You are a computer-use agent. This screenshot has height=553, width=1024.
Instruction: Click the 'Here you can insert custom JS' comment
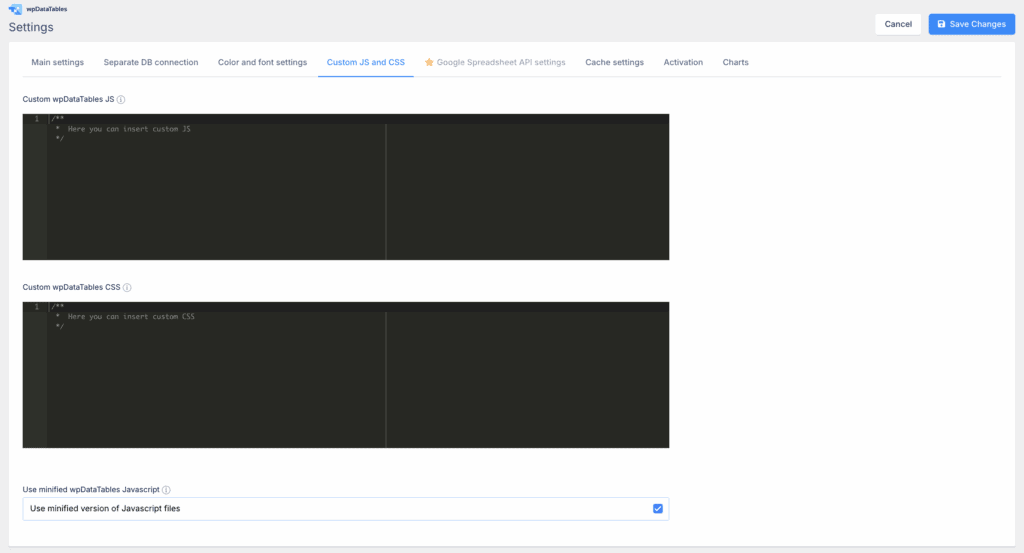[x=129, y=129]
